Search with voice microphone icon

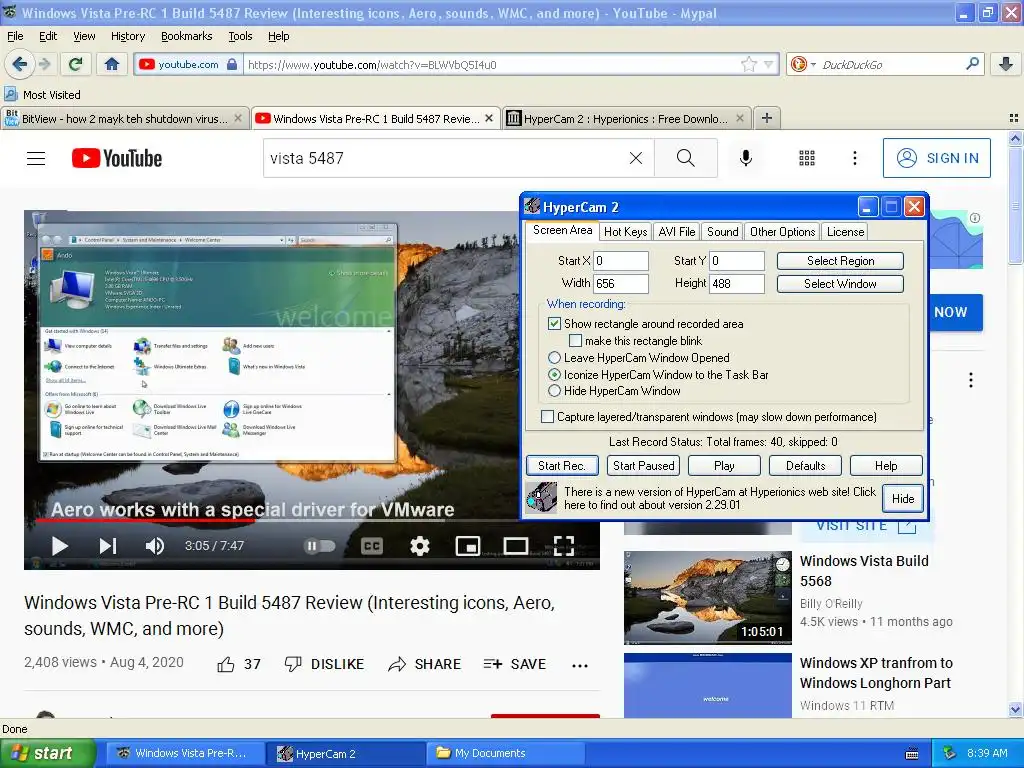tap(746, 158)
